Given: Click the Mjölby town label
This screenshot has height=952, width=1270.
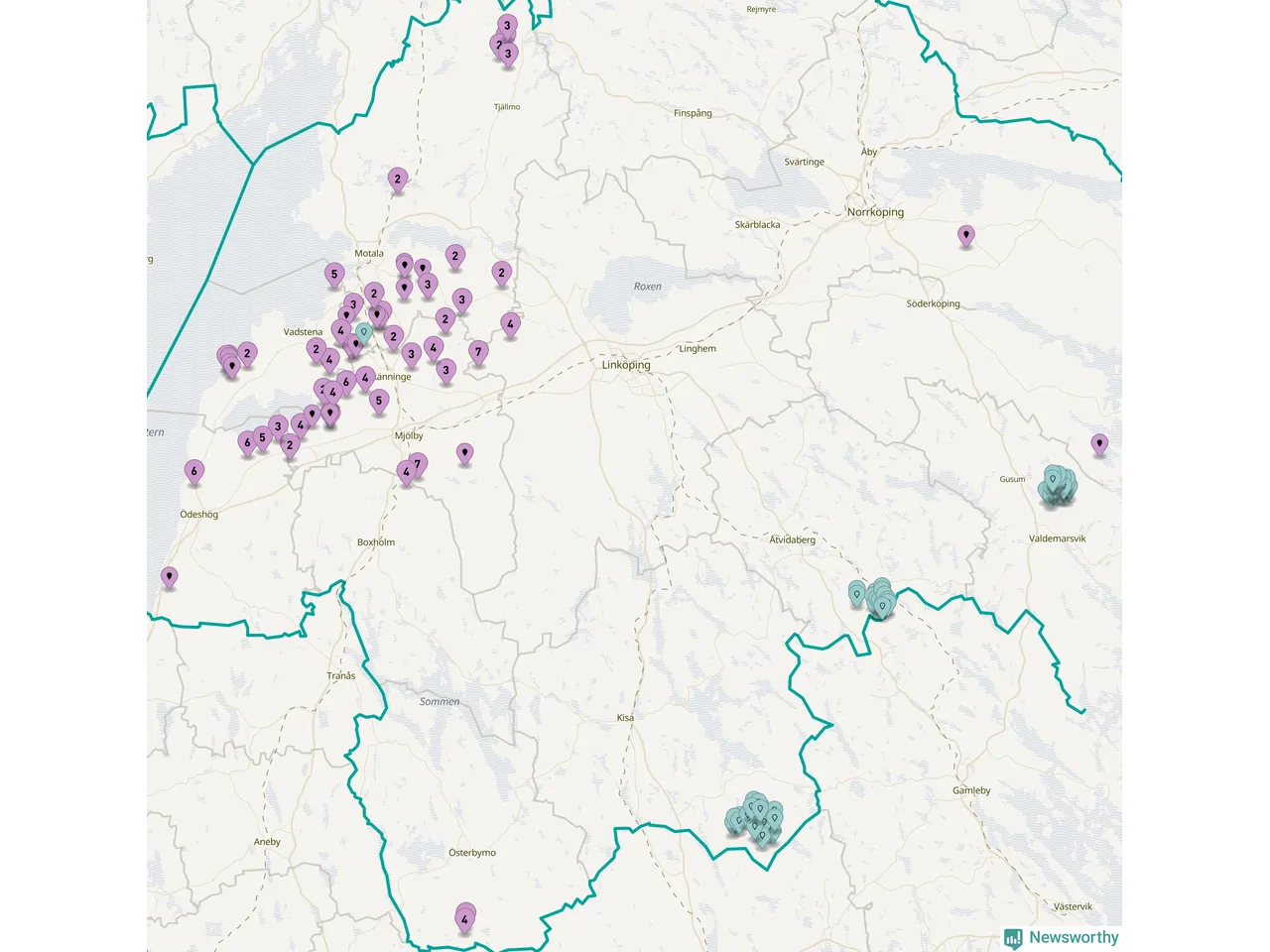Looking at the screenshot, I should (409, 436).
